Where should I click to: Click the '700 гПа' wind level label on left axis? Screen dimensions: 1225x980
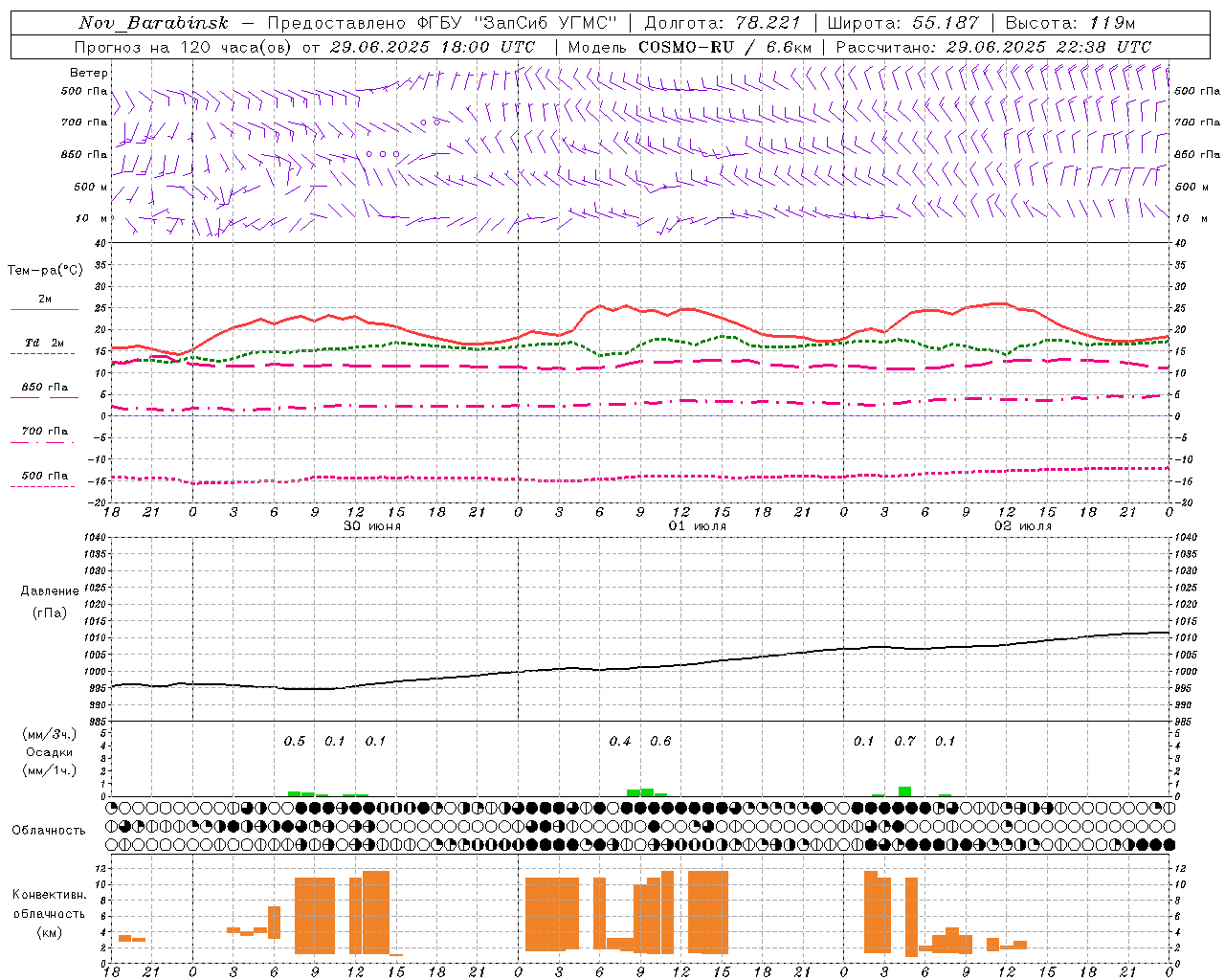(84, 122)
